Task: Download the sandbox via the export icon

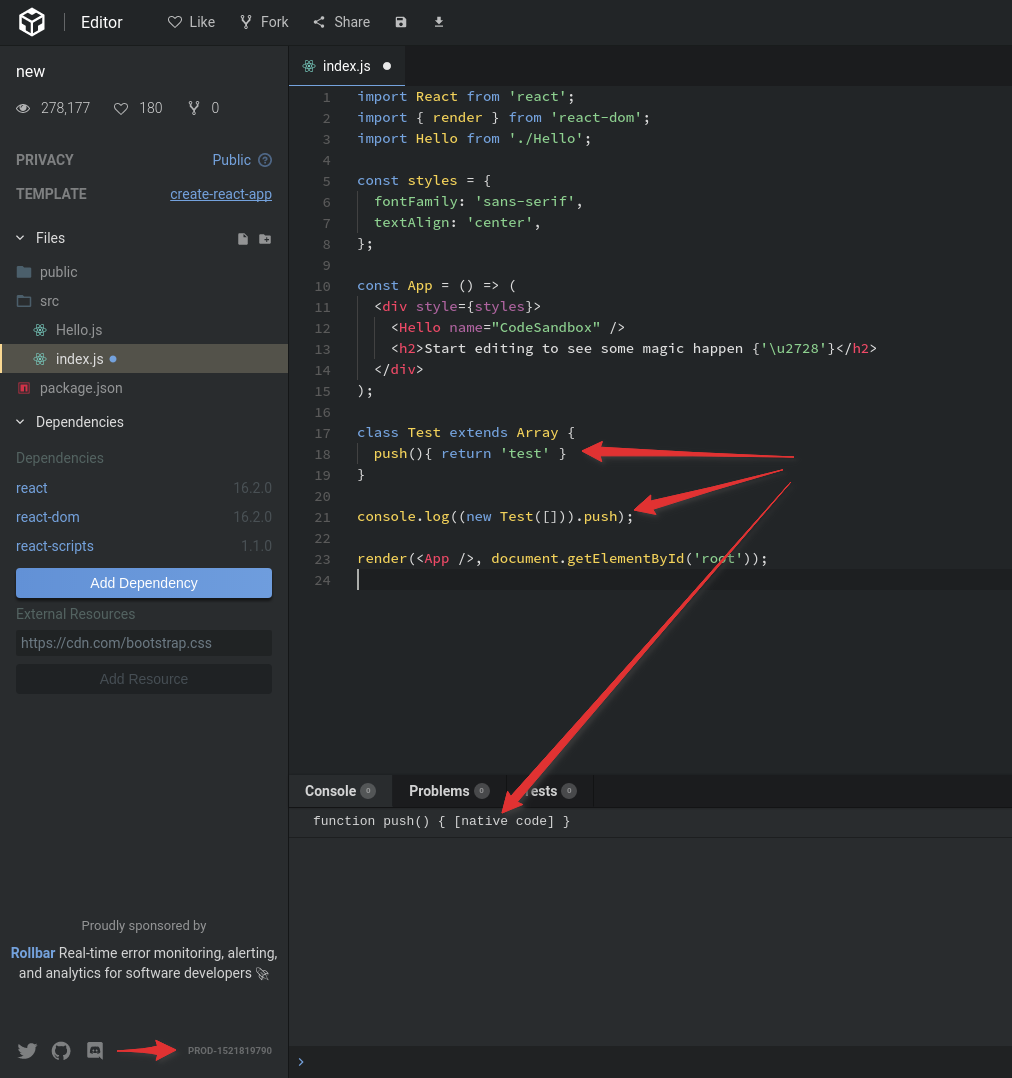Action: pyautogui.click(x=438, y=21)
